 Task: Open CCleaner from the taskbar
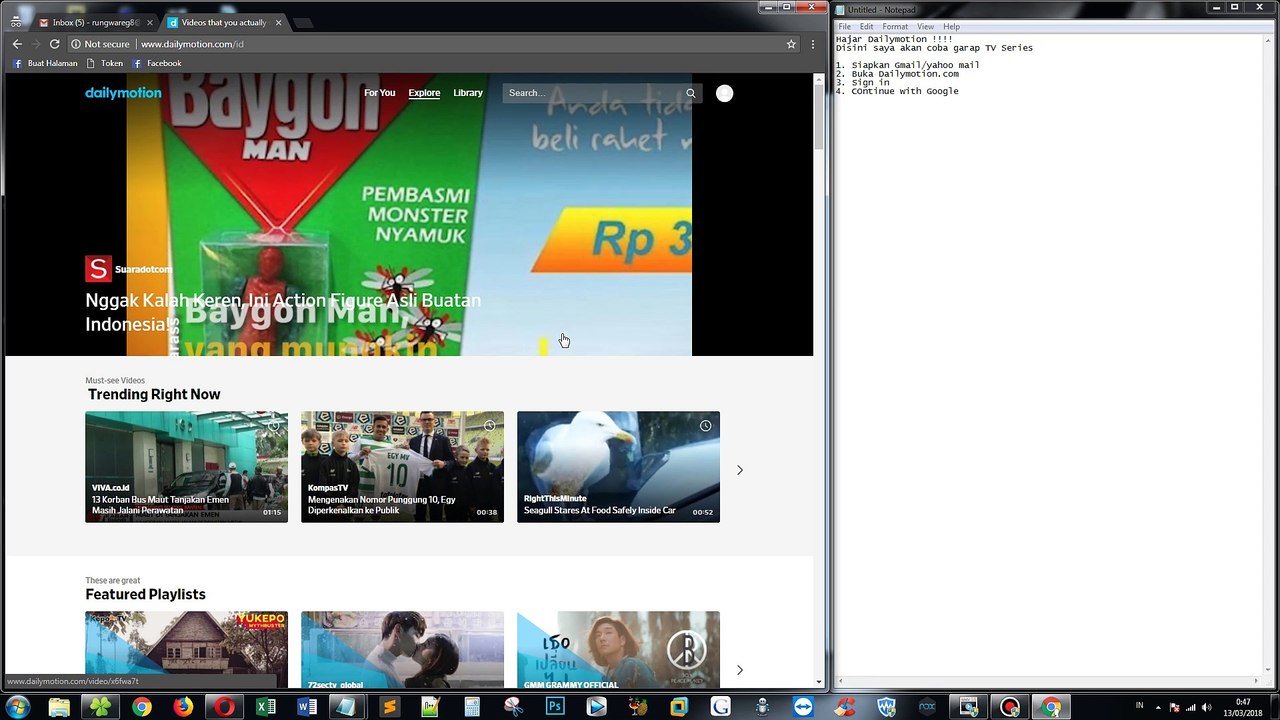tap(845, 707)
